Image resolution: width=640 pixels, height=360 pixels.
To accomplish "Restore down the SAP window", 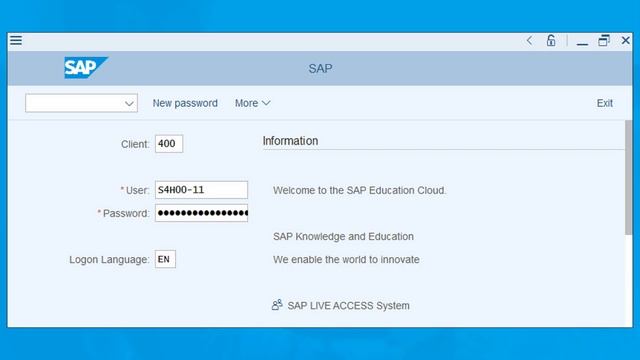I will coord(604,40).
